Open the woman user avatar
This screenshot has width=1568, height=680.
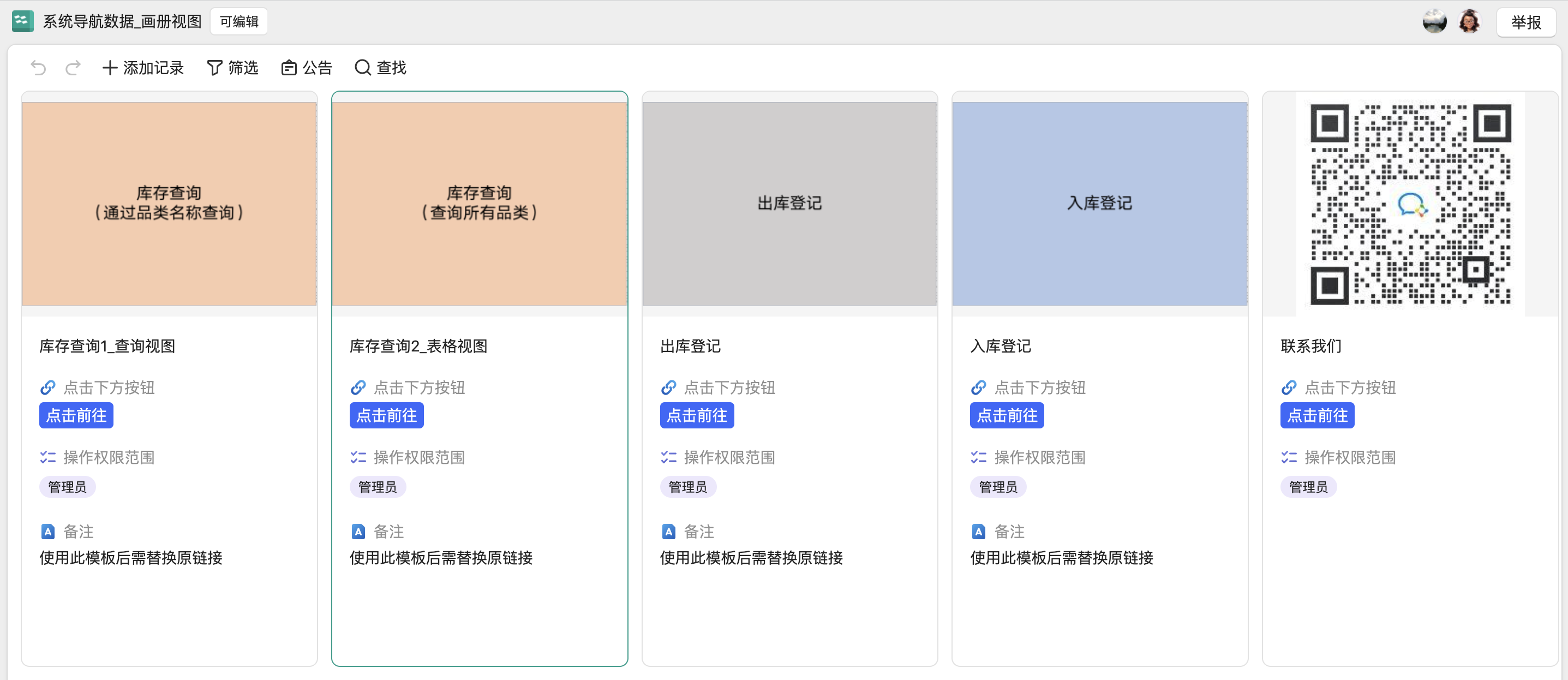(1469, 22)
